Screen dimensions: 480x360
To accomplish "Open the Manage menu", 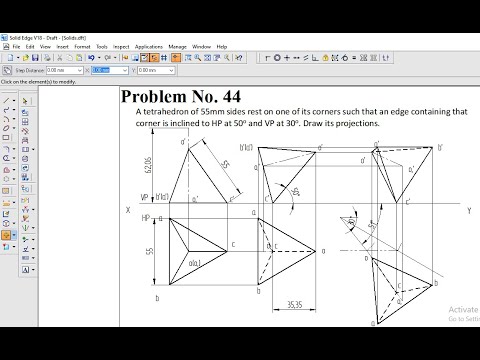I will click(x=177, y=47).
